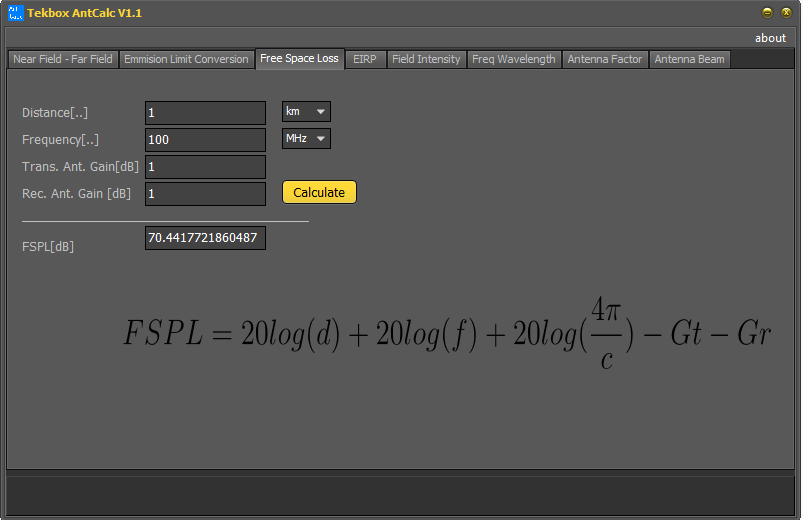
Task: Click the FSPL formula image
Action: [x=447, y=333]
